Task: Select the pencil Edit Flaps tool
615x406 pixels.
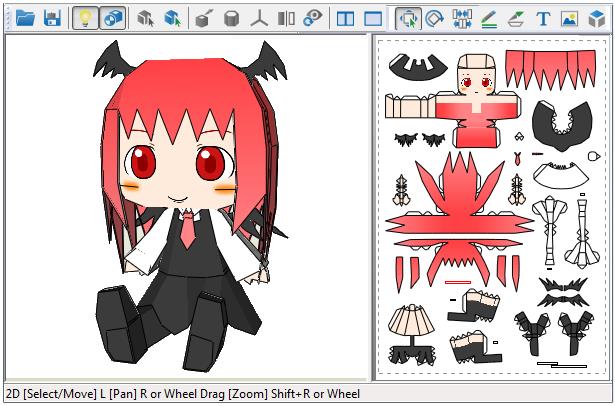Action: tap(489, 19)
